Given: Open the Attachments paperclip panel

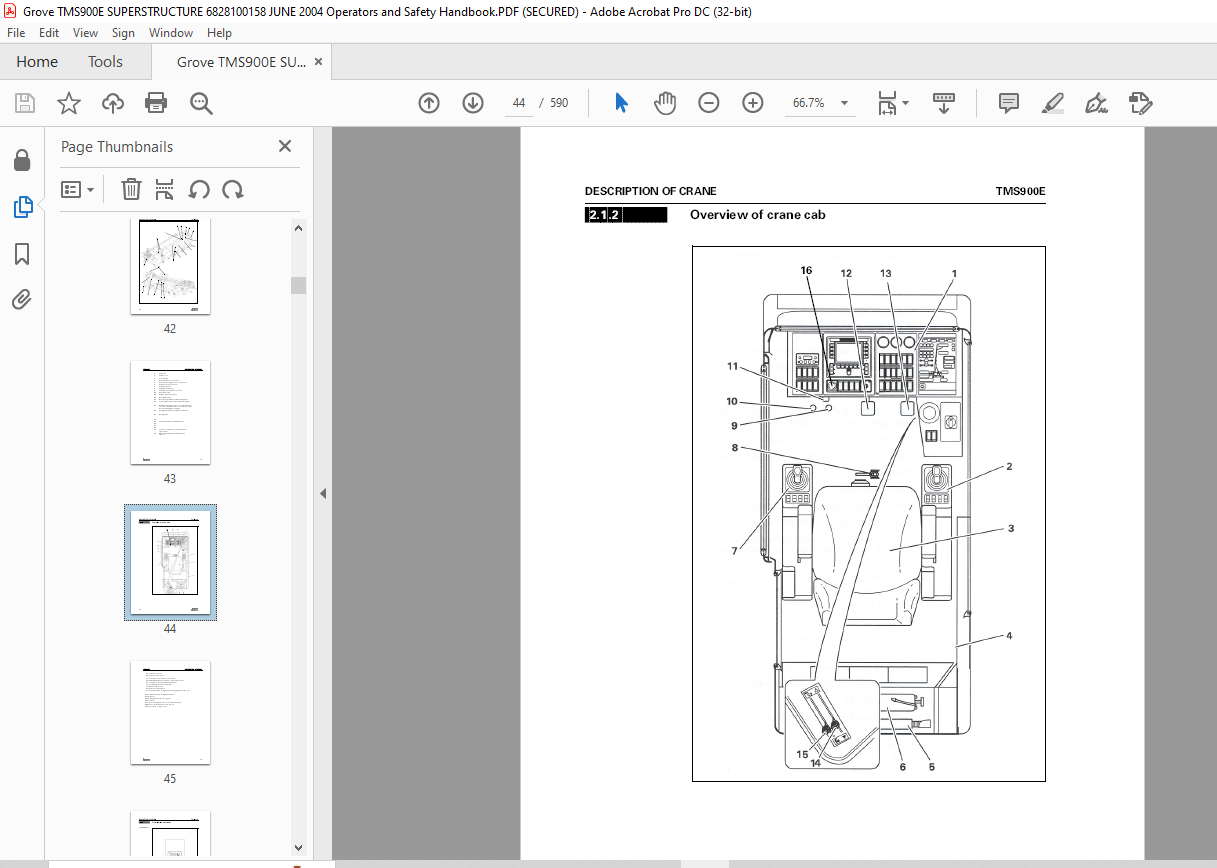Looking at the screenshot, I should click(x=22, y=299).
